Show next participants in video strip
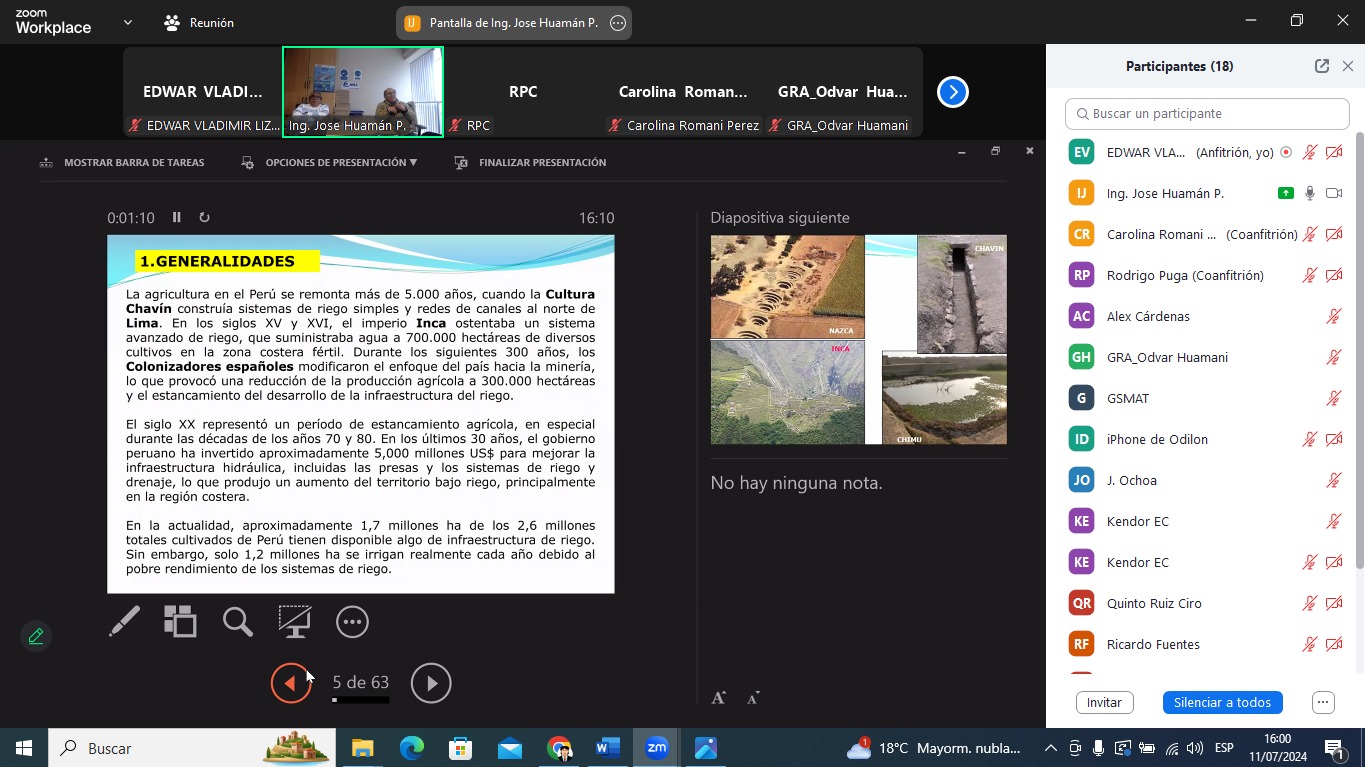Viewport: 1365px width, 767px height. point(952,92)
